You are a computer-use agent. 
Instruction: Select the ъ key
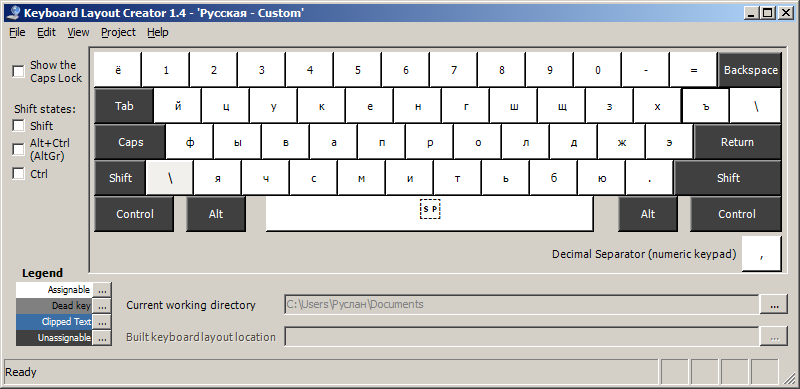pos(706,106)
